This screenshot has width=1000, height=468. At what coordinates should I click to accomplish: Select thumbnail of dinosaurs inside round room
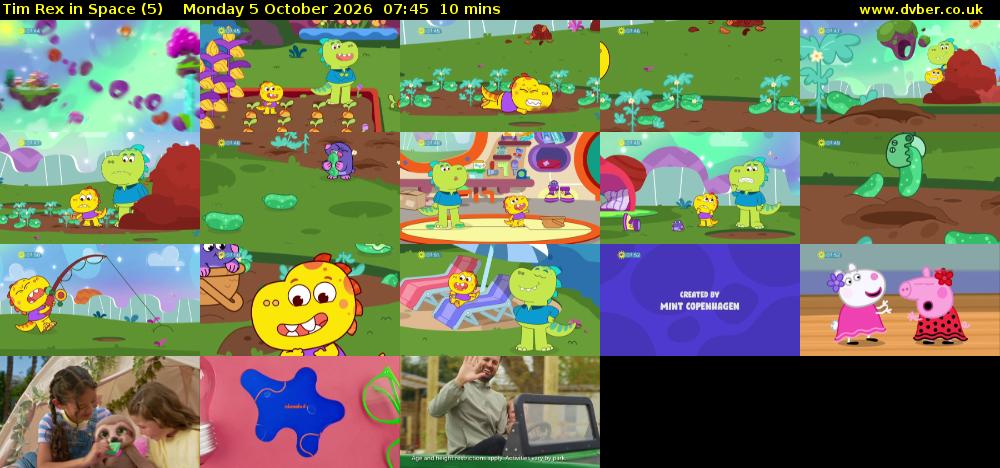coord(500,188)
